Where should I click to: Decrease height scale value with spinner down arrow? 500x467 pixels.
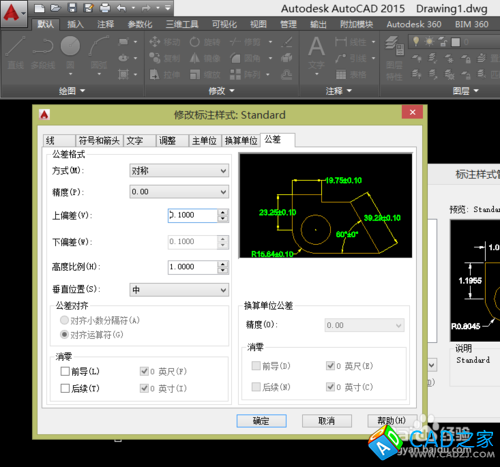223,270
